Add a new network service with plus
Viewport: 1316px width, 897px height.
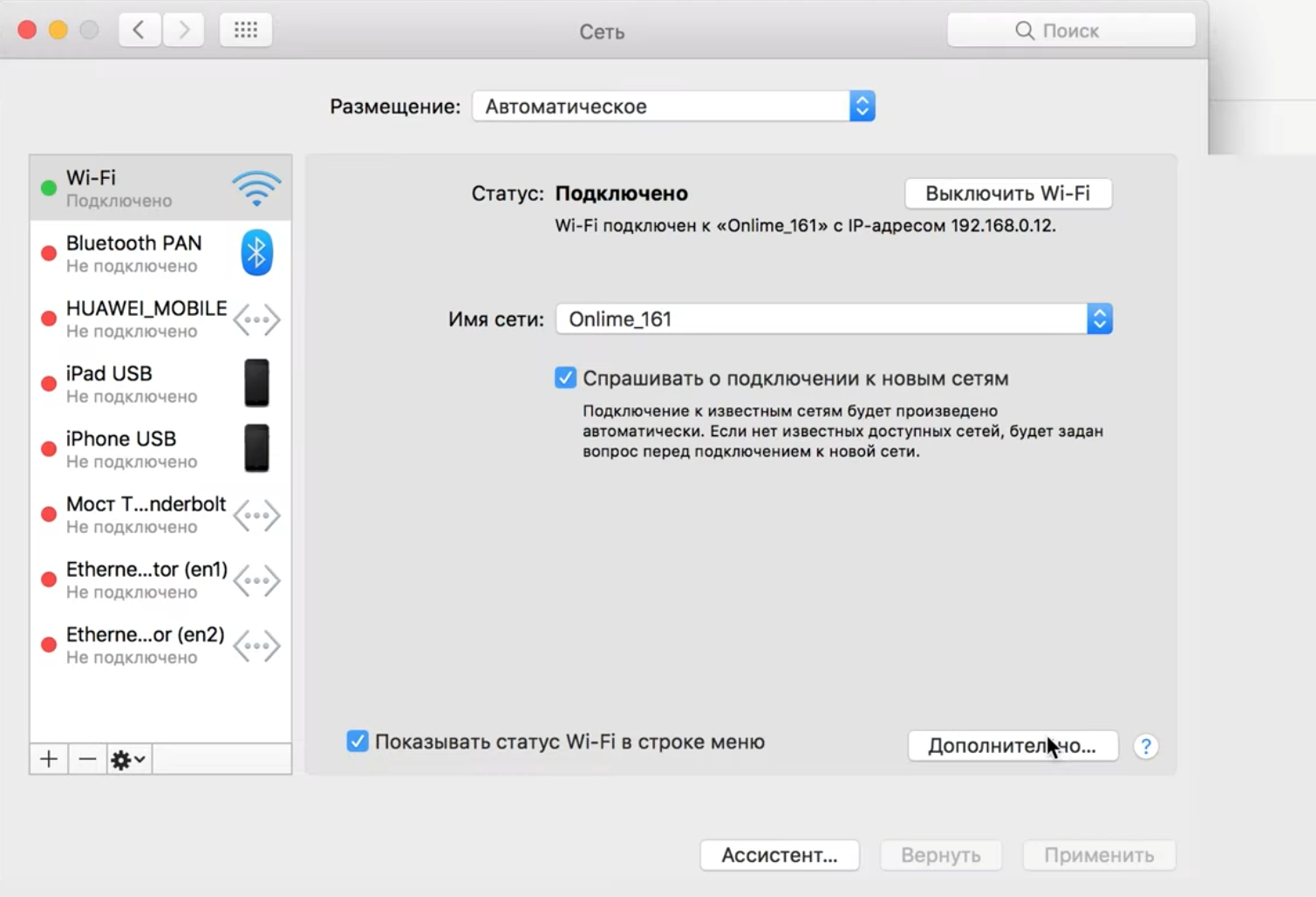click(x=49, y=759)
